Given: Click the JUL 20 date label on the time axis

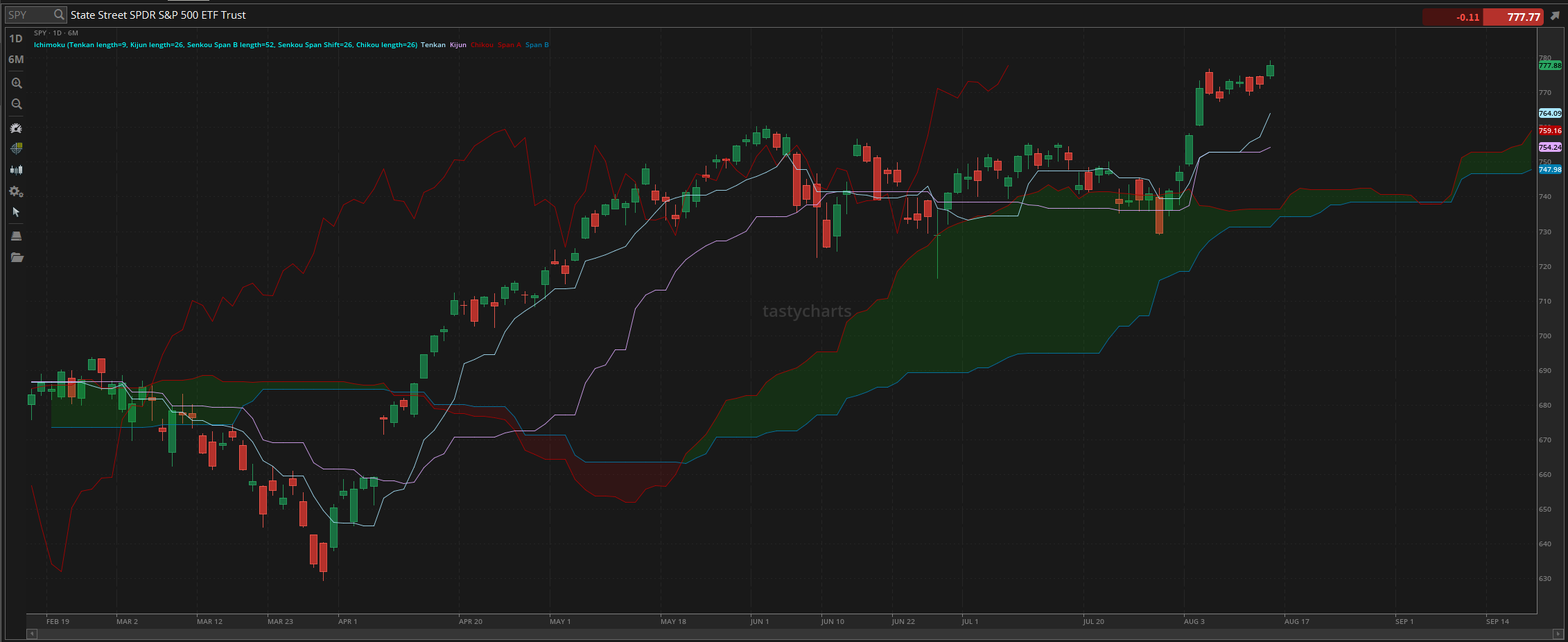Looking at the screenshot, I should coord(1093,621).
